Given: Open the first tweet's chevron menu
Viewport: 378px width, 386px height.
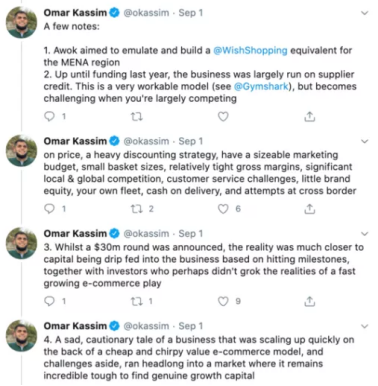Looking at the screenshot, I should [x=365, y=13].
